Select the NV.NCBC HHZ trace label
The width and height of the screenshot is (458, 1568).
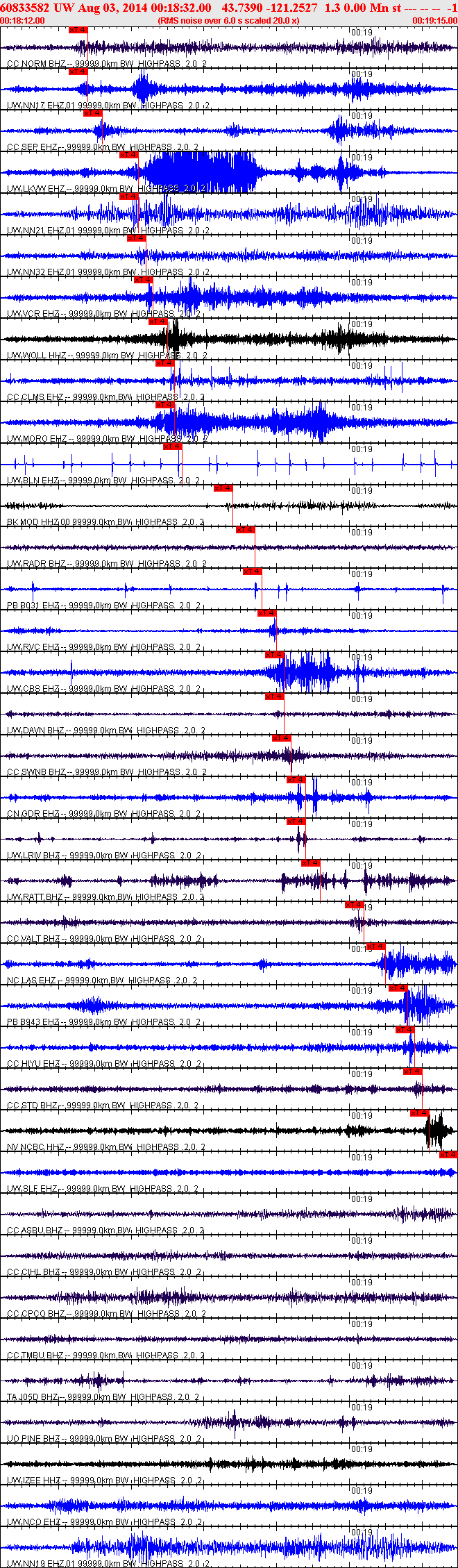(106, 1147)
